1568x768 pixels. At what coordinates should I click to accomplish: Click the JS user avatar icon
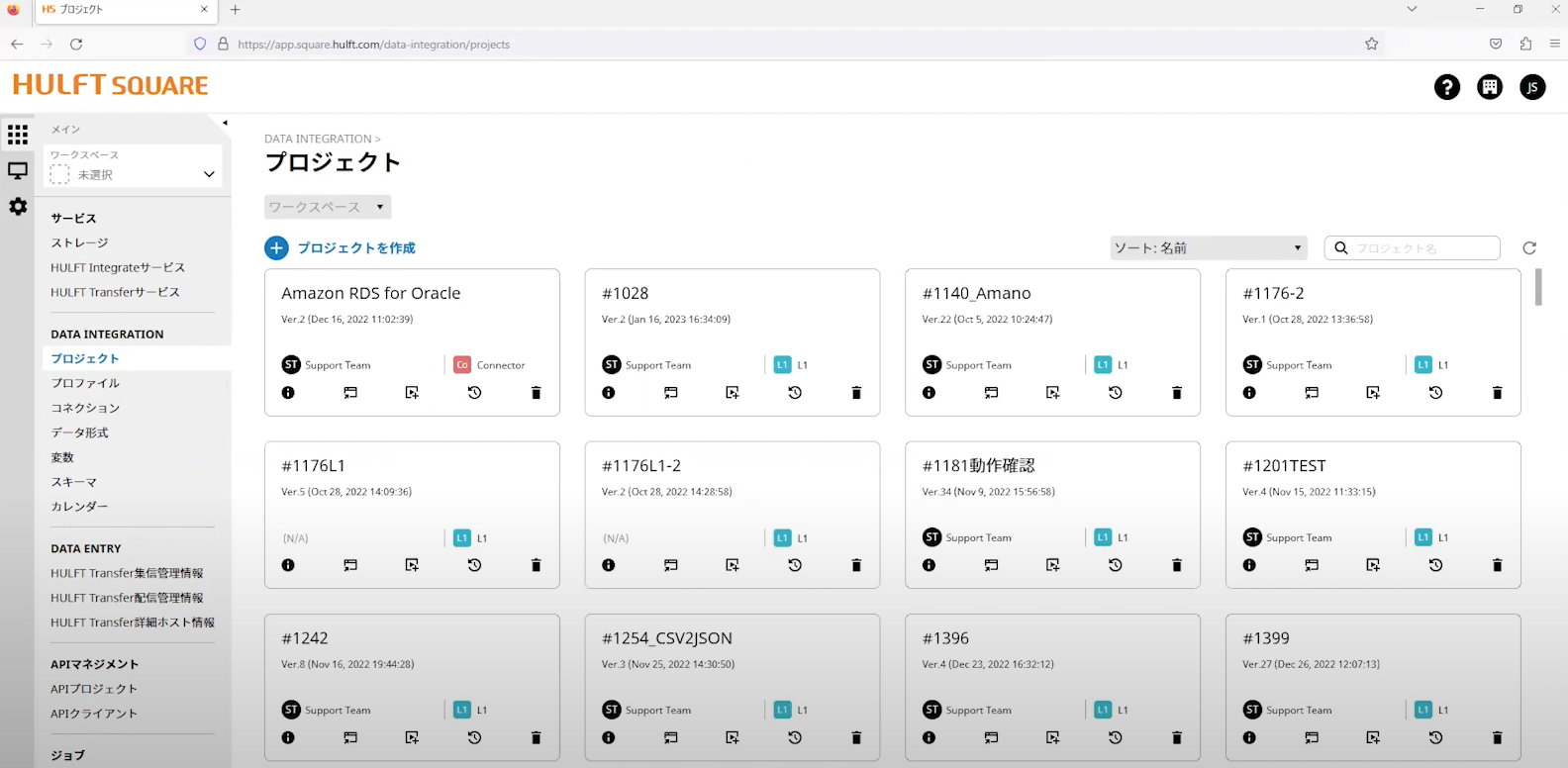[x=1531, y=87]
